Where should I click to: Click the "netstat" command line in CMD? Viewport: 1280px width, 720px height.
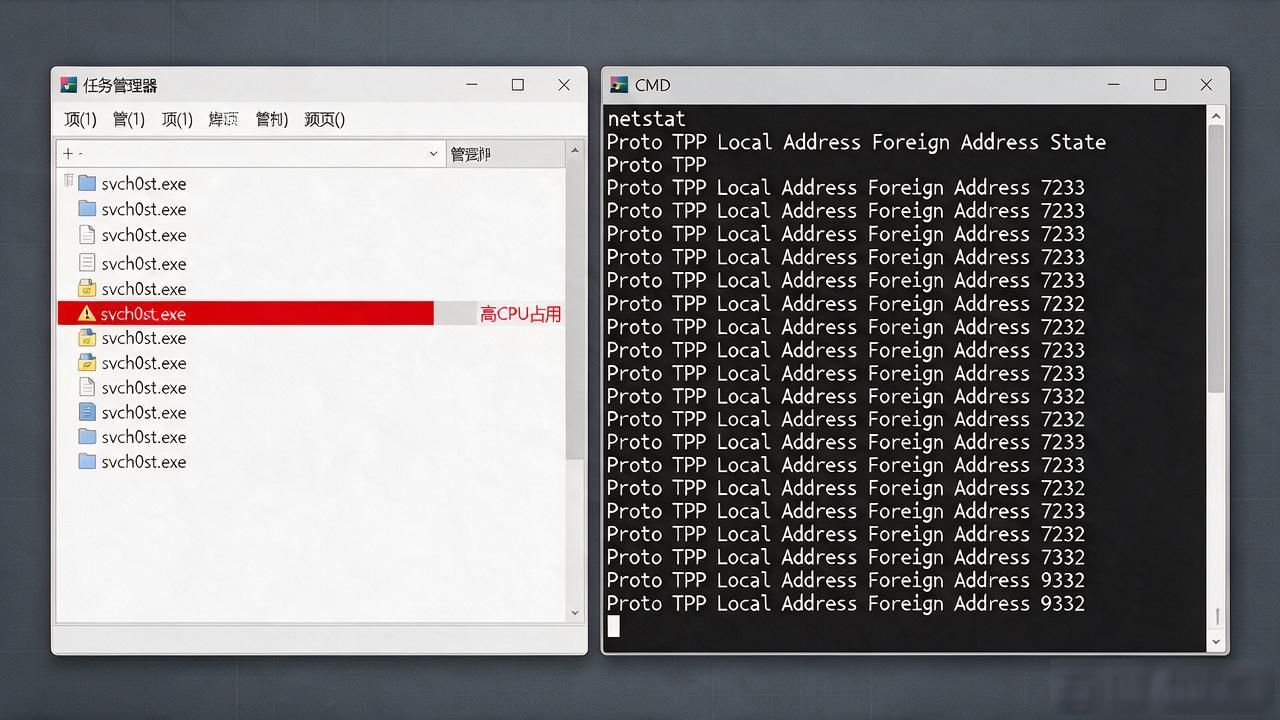[647, 119]
